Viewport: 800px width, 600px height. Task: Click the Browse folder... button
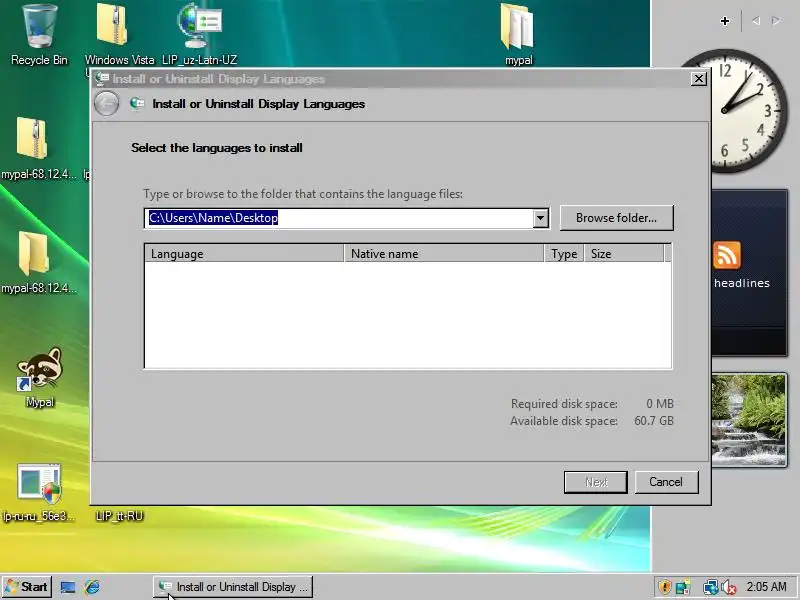point(616,218)
